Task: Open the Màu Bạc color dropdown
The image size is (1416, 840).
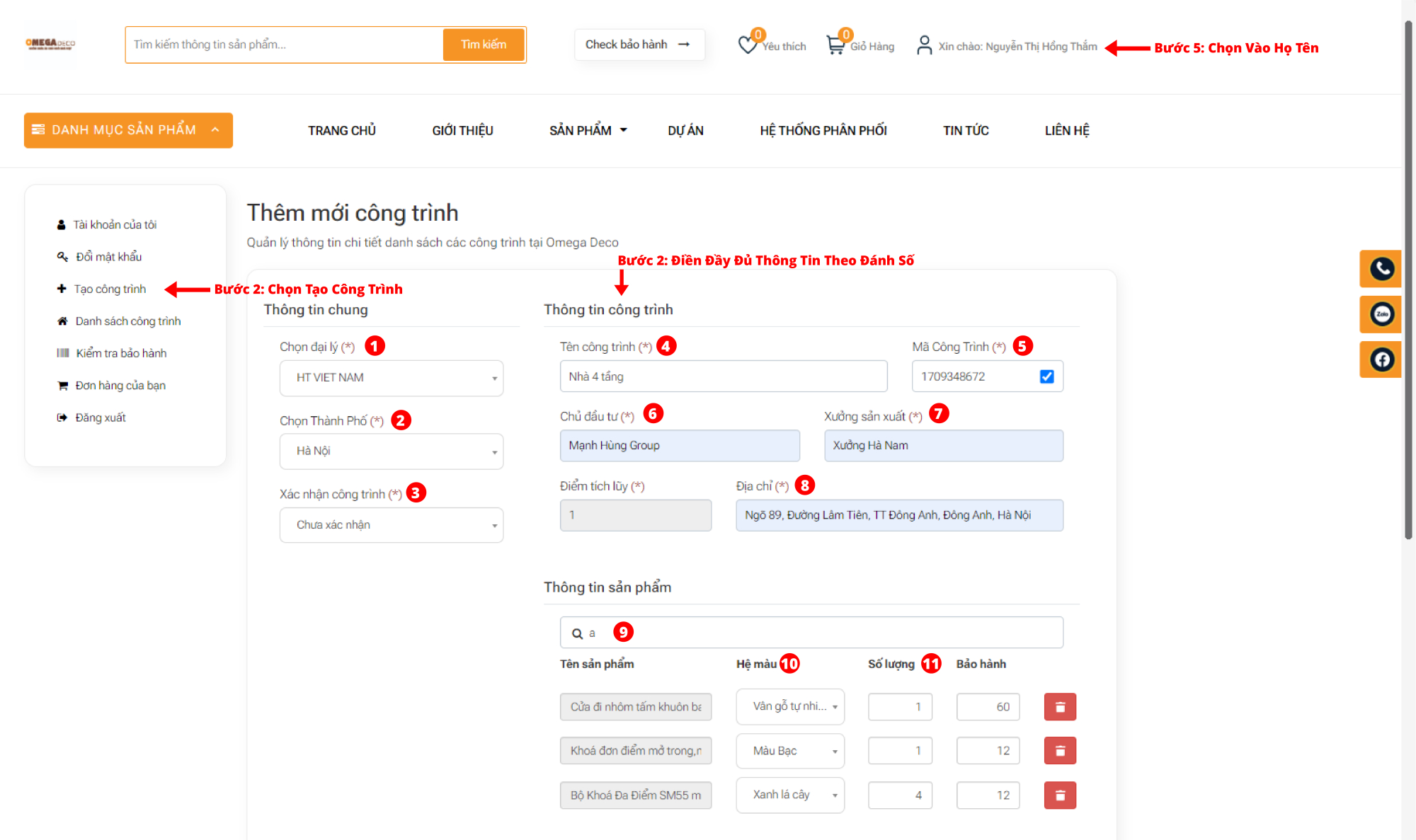Action: [x=790, y=751]
